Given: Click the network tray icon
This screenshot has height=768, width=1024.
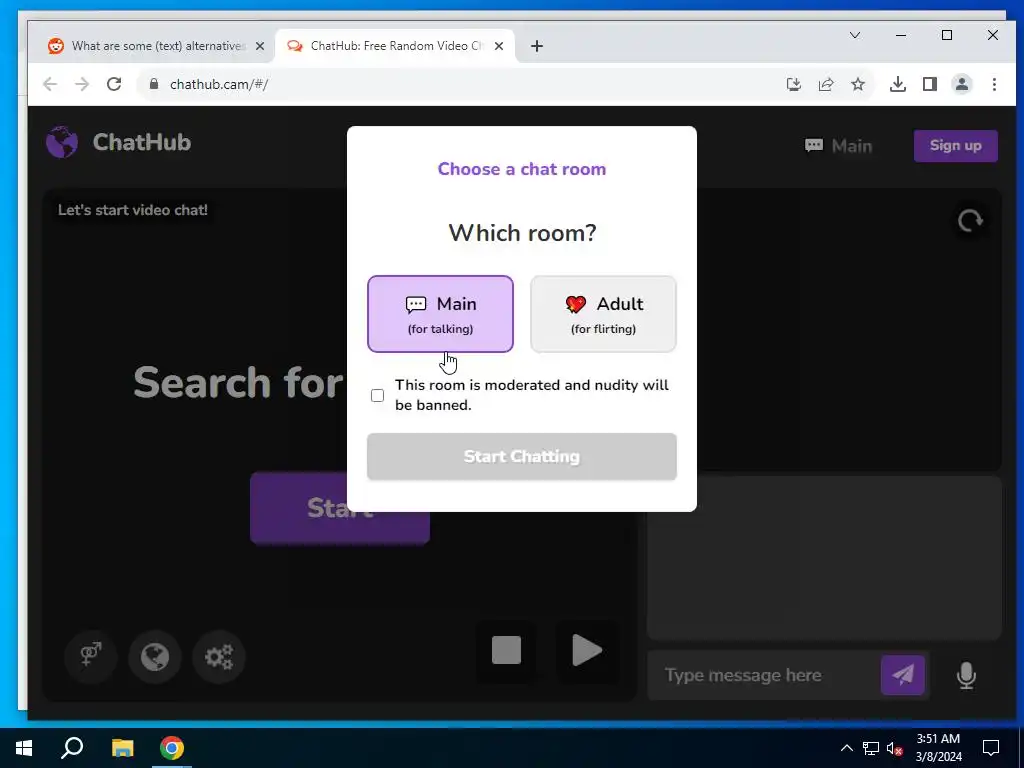Looking at the screenshot, I should pos(871,748).
